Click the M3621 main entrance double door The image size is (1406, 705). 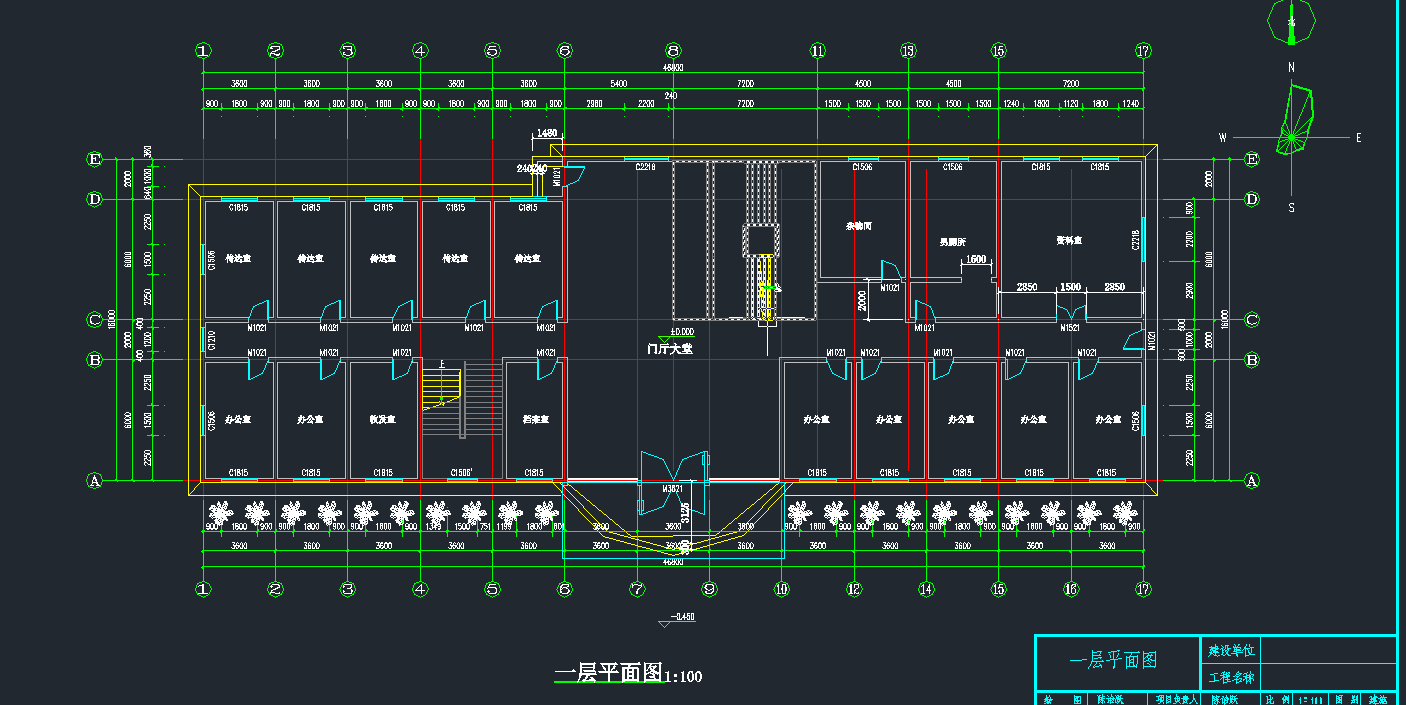(x=674, y=470)
